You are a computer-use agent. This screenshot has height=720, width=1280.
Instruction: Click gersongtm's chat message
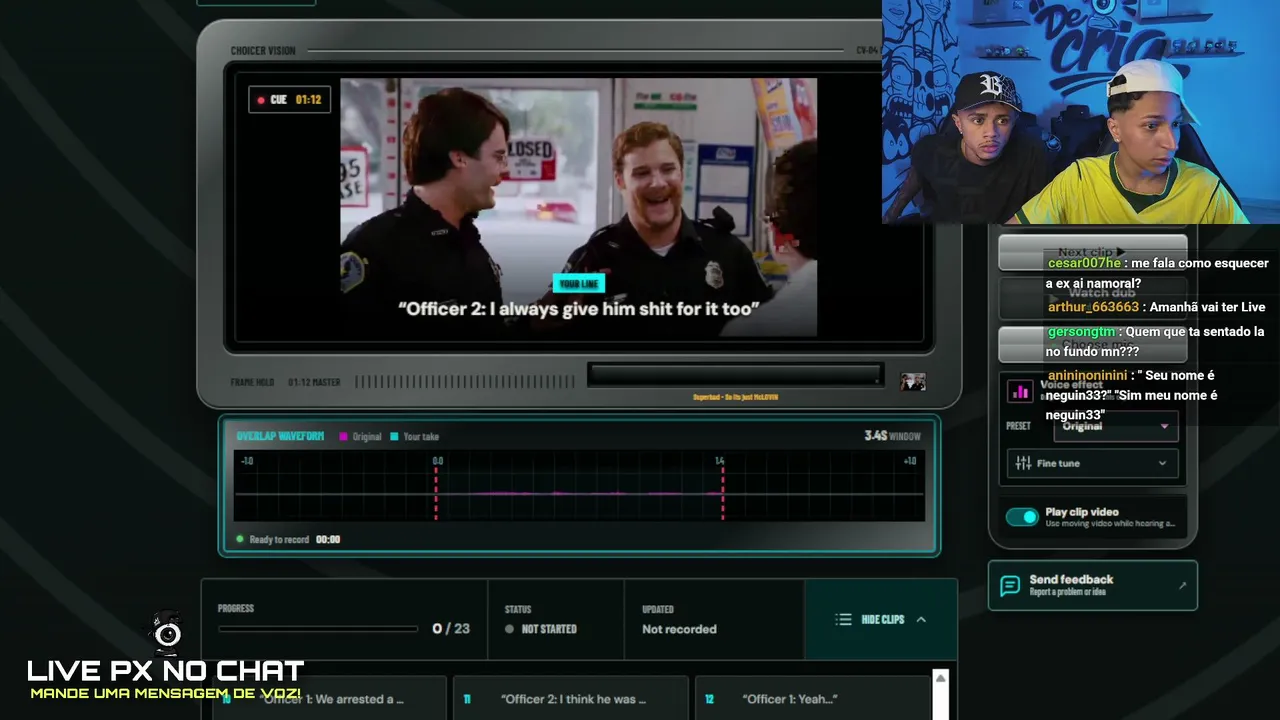[1155, 341]
